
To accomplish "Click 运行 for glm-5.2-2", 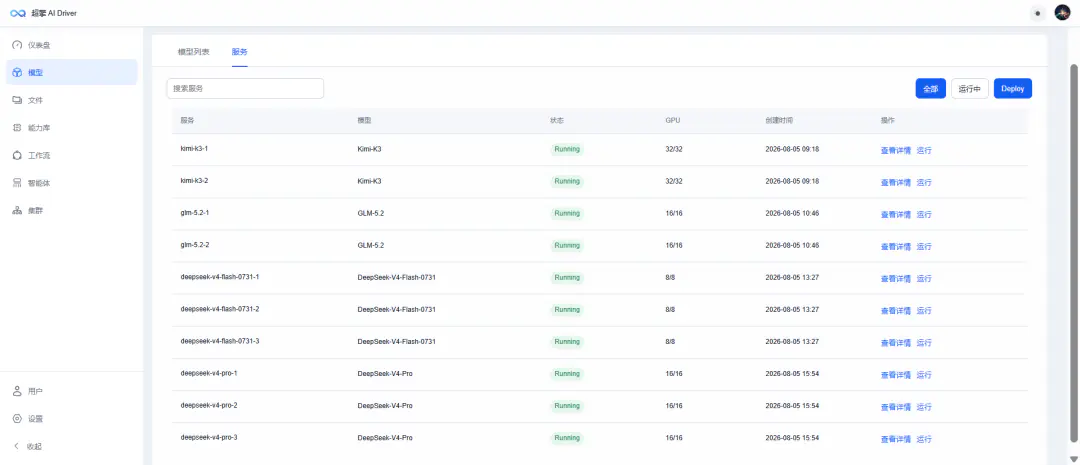I will point(924,246).
